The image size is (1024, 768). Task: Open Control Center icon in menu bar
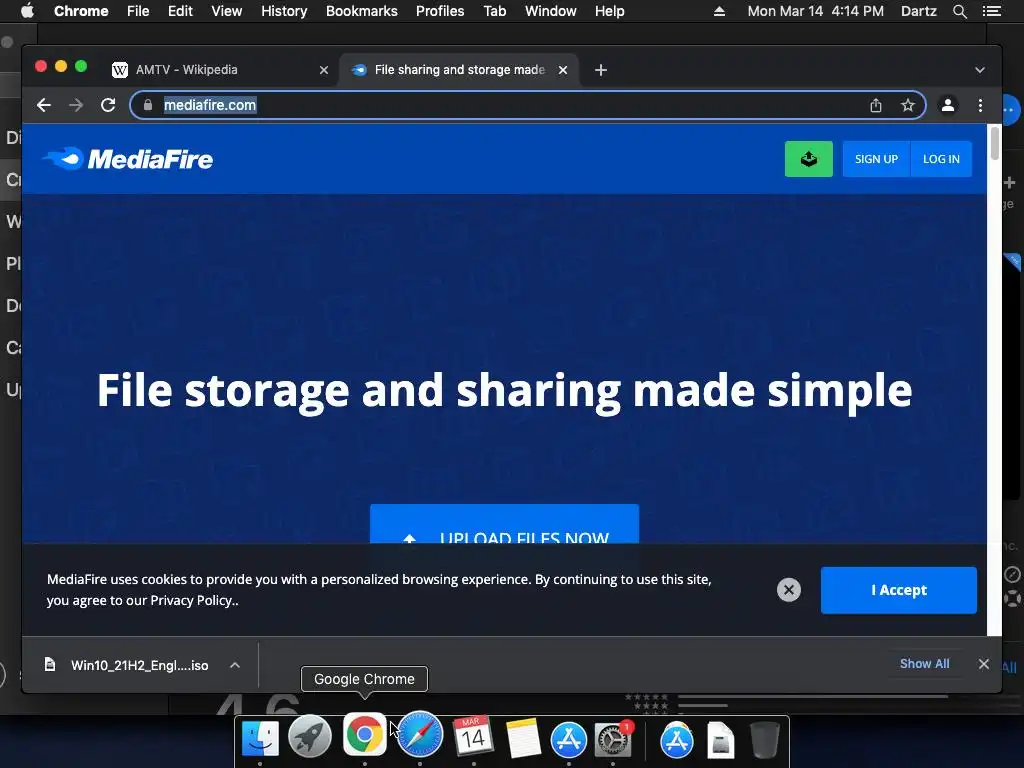991,11
